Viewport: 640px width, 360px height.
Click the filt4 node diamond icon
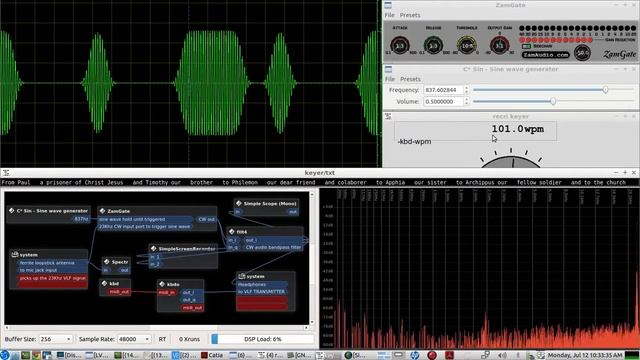(x=231, y=231)
